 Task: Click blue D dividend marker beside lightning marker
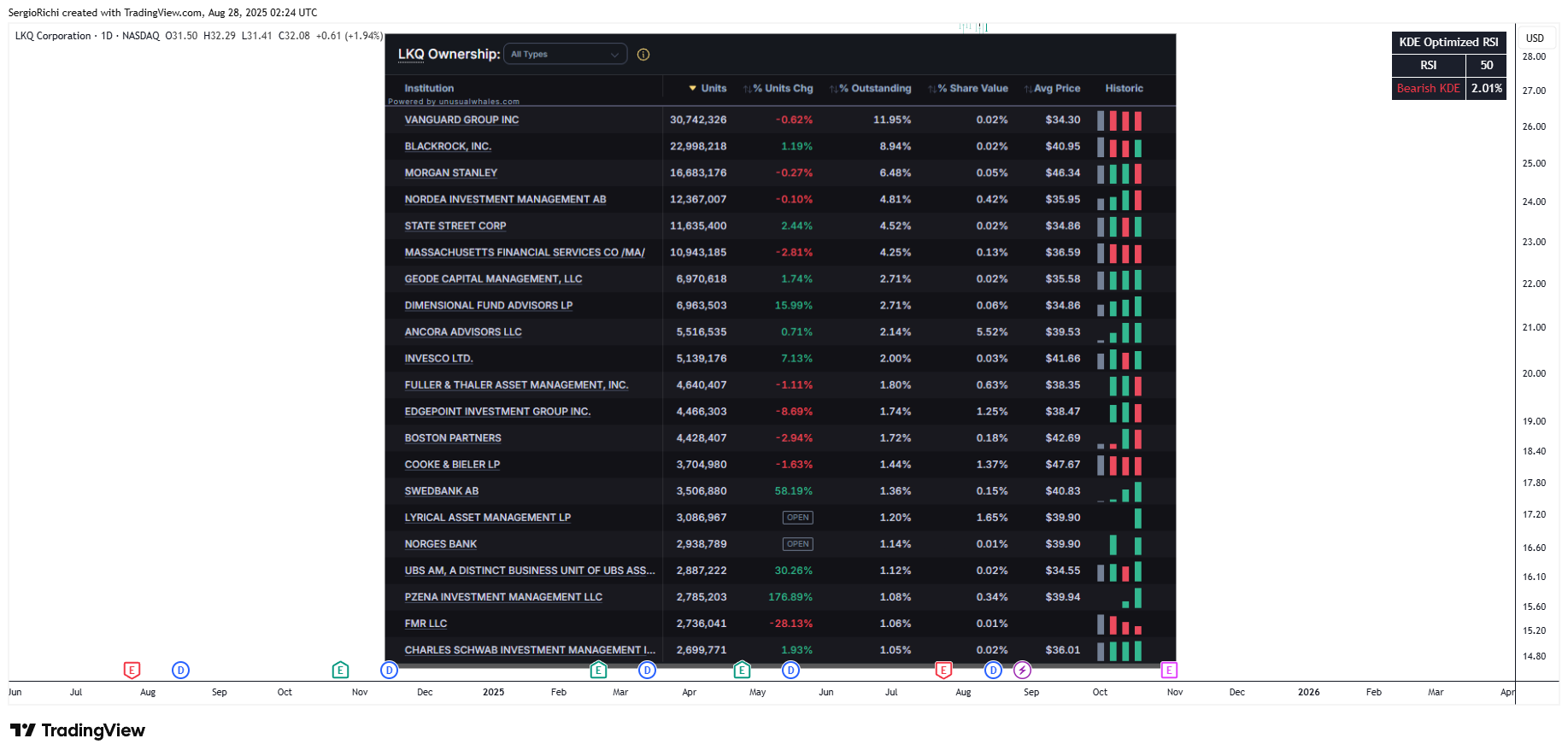pyautogui.click(x=993, y=670)
